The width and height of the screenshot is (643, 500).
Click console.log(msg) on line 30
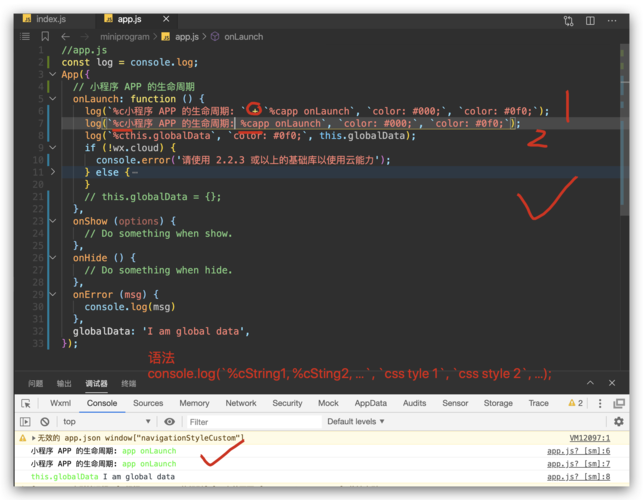click(x=130, y=307)
